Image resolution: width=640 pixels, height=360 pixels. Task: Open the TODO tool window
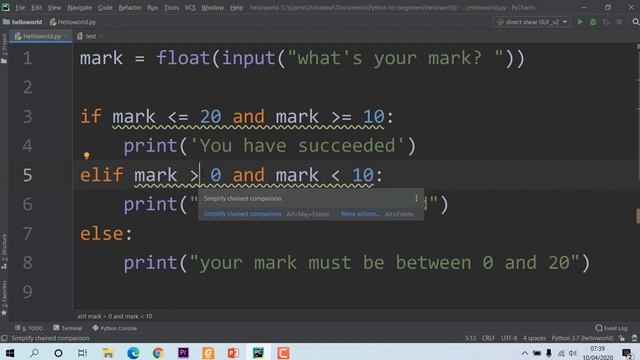coord(29,328)
